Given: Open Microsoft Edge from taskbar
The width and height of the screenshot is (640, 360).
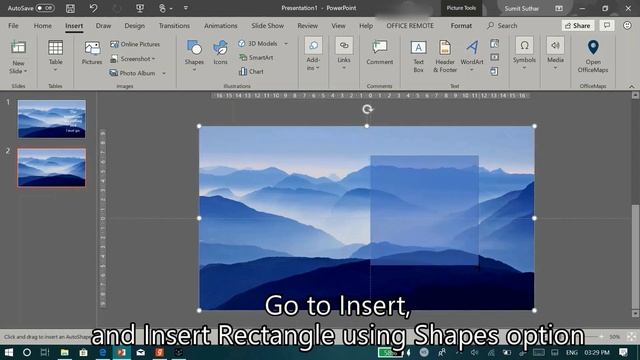Looking at the screenshot, I should [102, 352].
